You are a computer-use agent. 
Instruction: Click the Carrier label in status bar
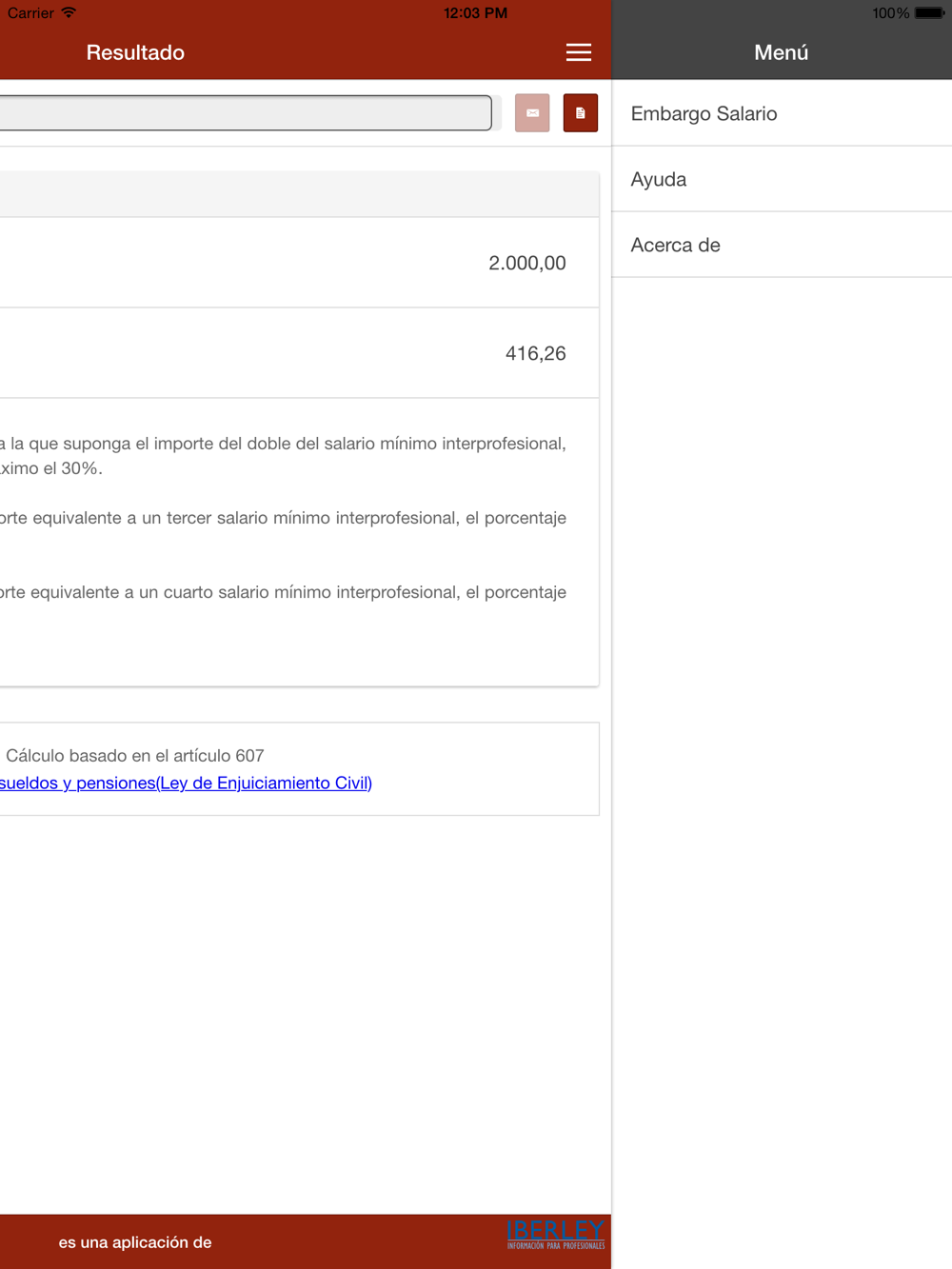[x=30, y=13]
